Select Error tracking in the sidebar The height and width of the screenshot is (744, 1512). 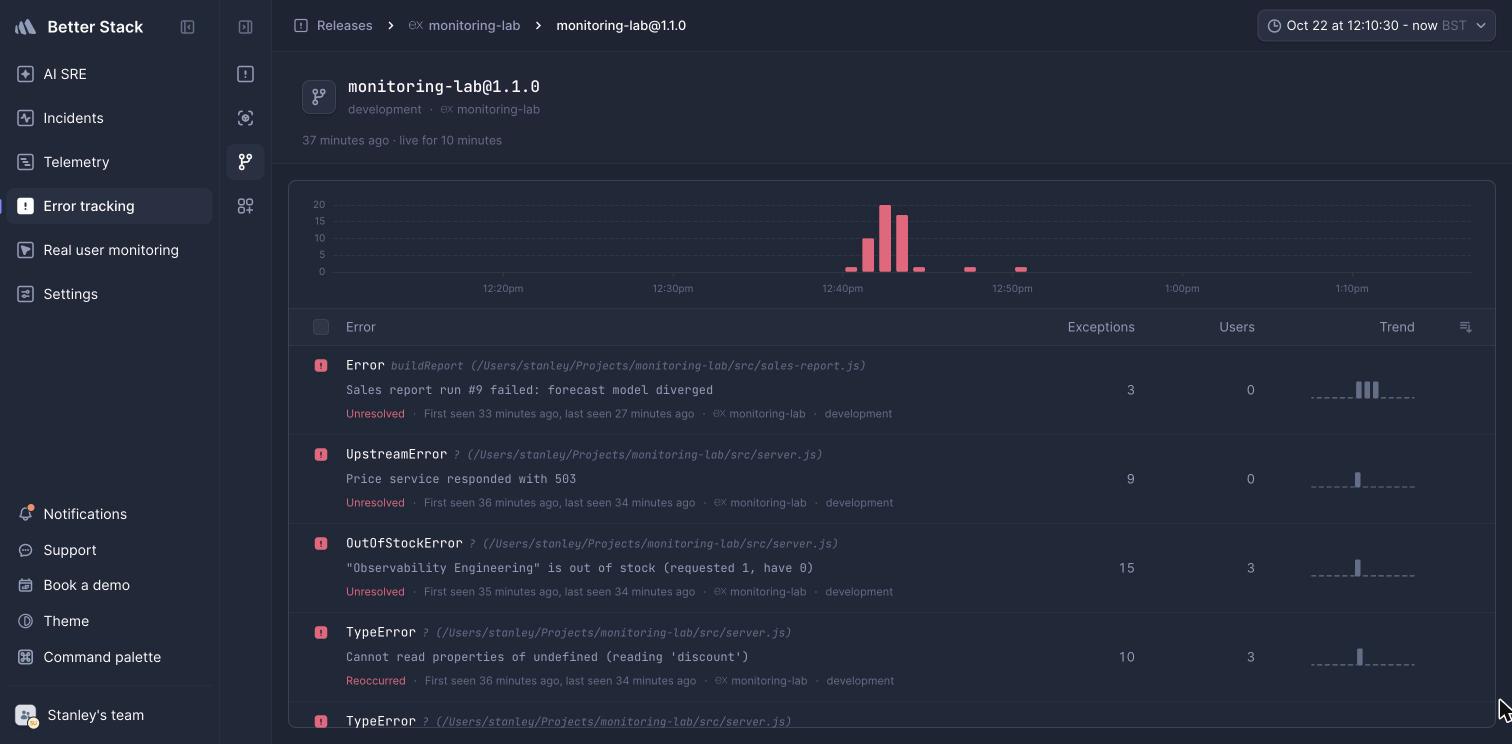pos(109,206)
